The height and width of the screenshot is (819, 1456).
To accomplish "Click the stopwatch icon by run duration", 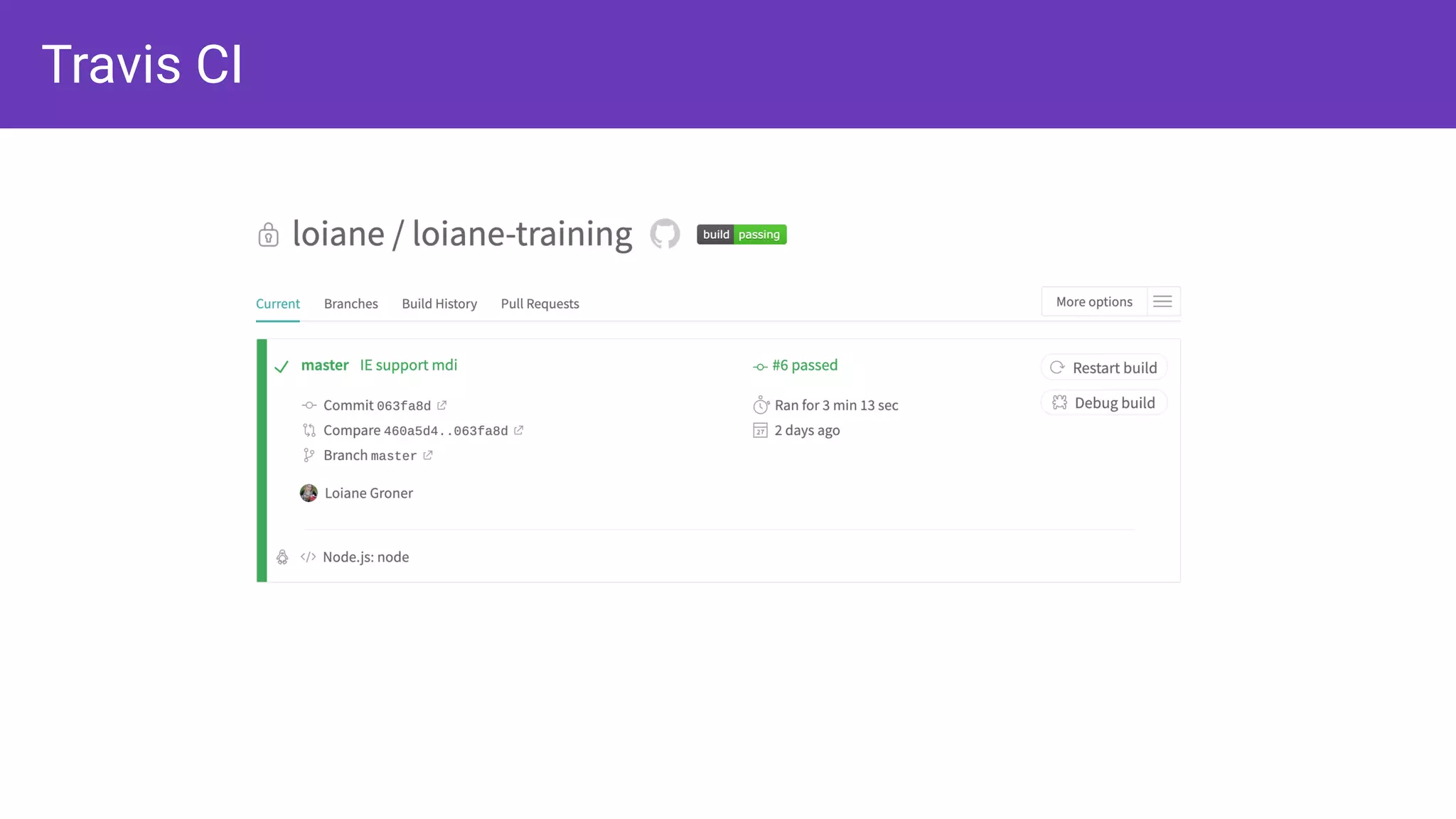I will (761, 405).
